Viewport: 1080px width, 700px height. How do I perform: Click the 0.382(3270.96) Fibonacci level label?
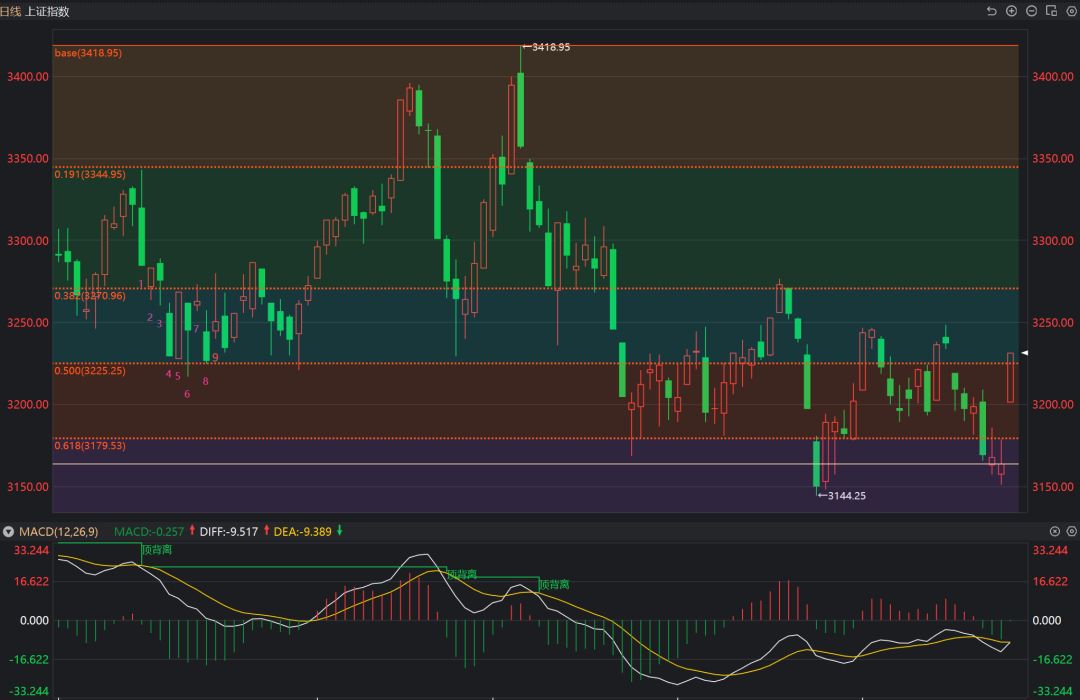[90, 296]
